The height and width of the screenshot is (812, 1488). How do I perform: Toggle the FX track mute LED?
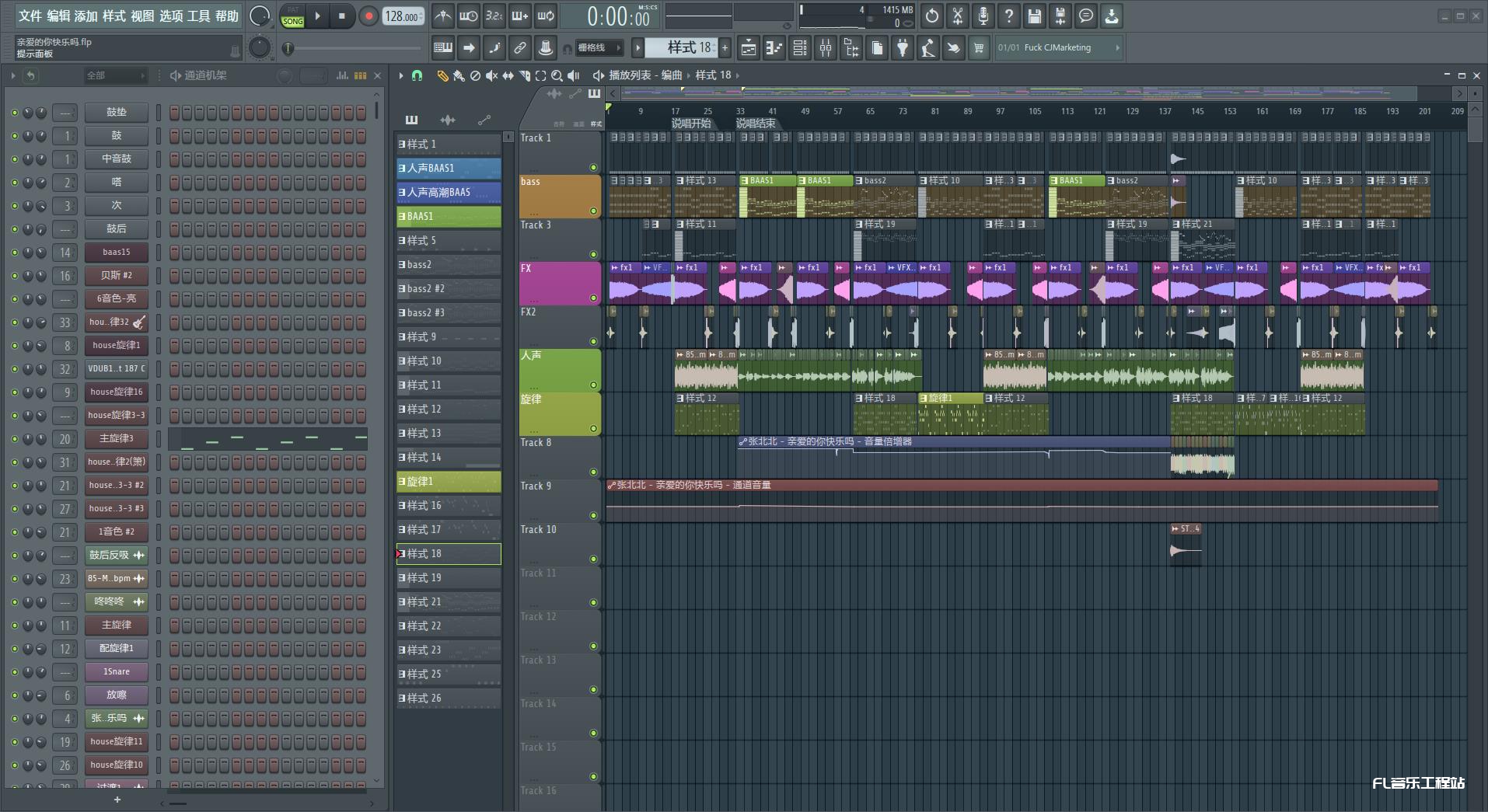coord(593,298)
